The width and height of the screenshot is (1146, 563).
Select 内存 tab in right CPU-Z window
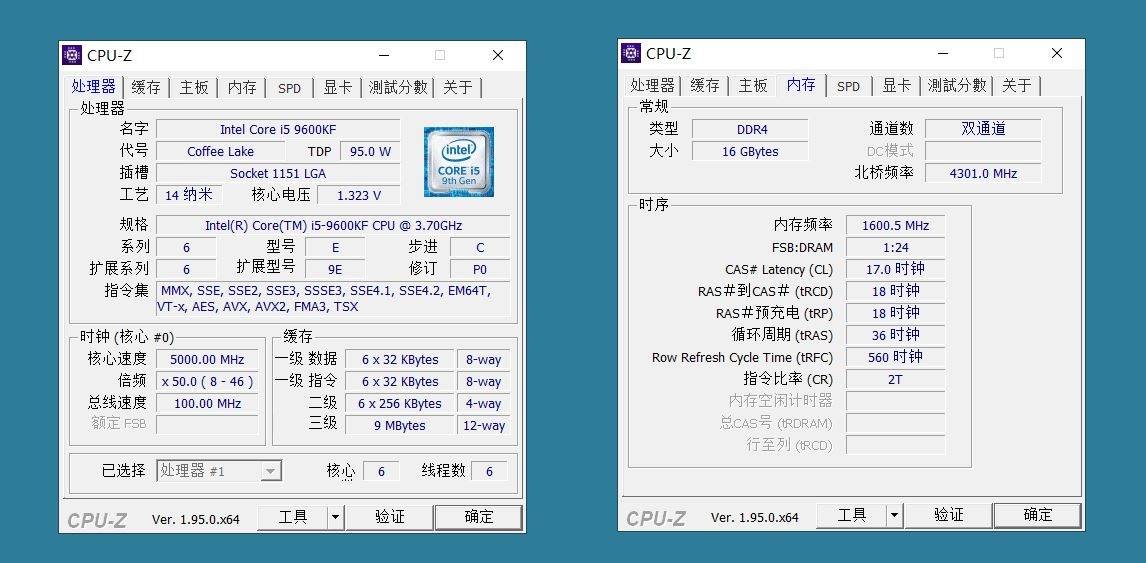tap(801, 85)
